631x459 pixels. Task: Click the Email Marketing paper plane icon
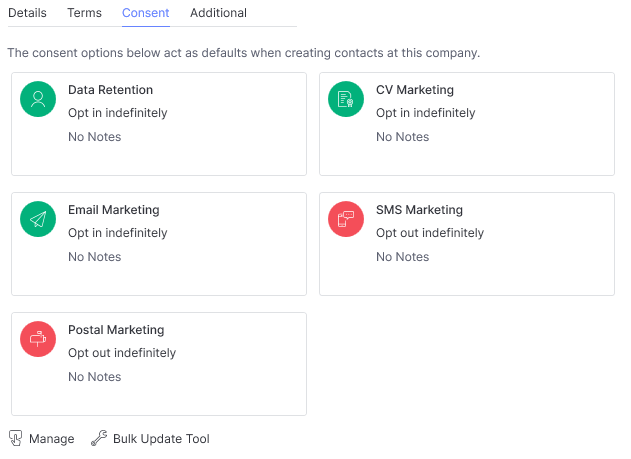click(38, 219)
